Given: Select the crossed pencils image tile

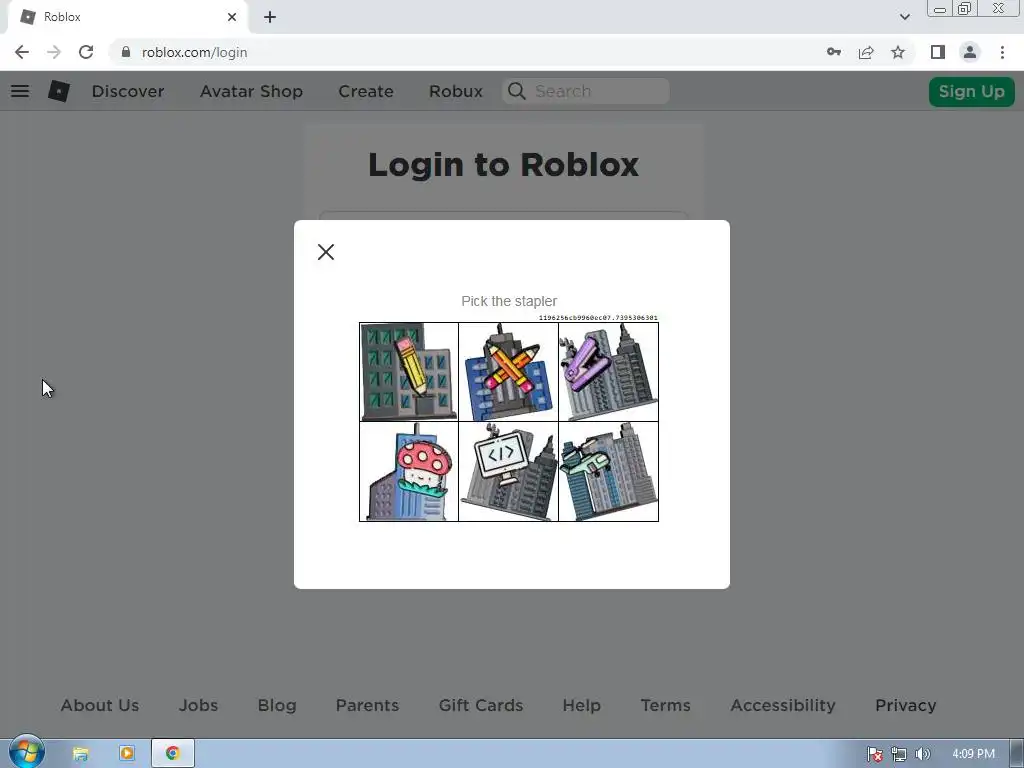Looking at the screenshot, I should click(x=509, y=372).
